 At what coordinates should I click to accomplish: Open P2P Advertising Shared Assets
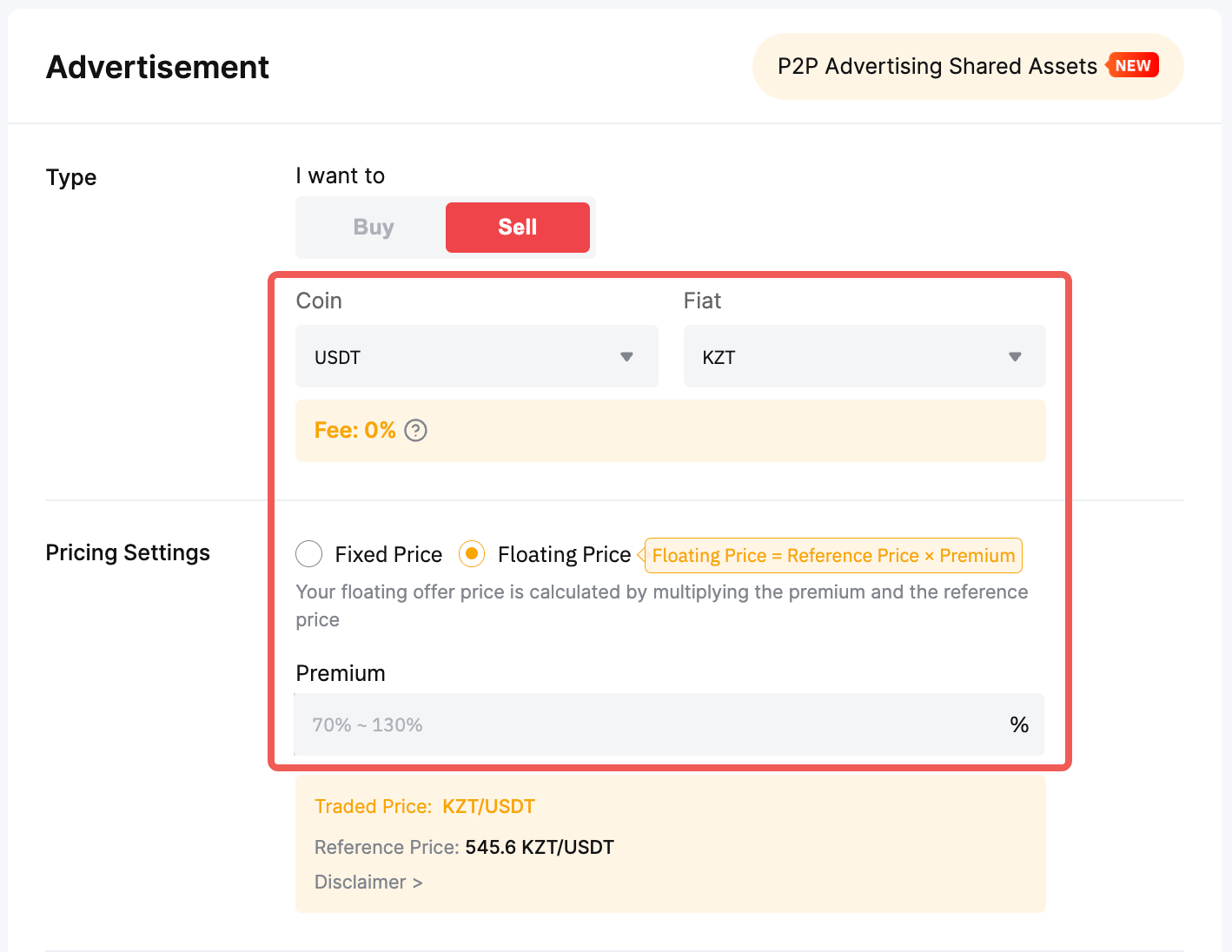tap(937, 67)
